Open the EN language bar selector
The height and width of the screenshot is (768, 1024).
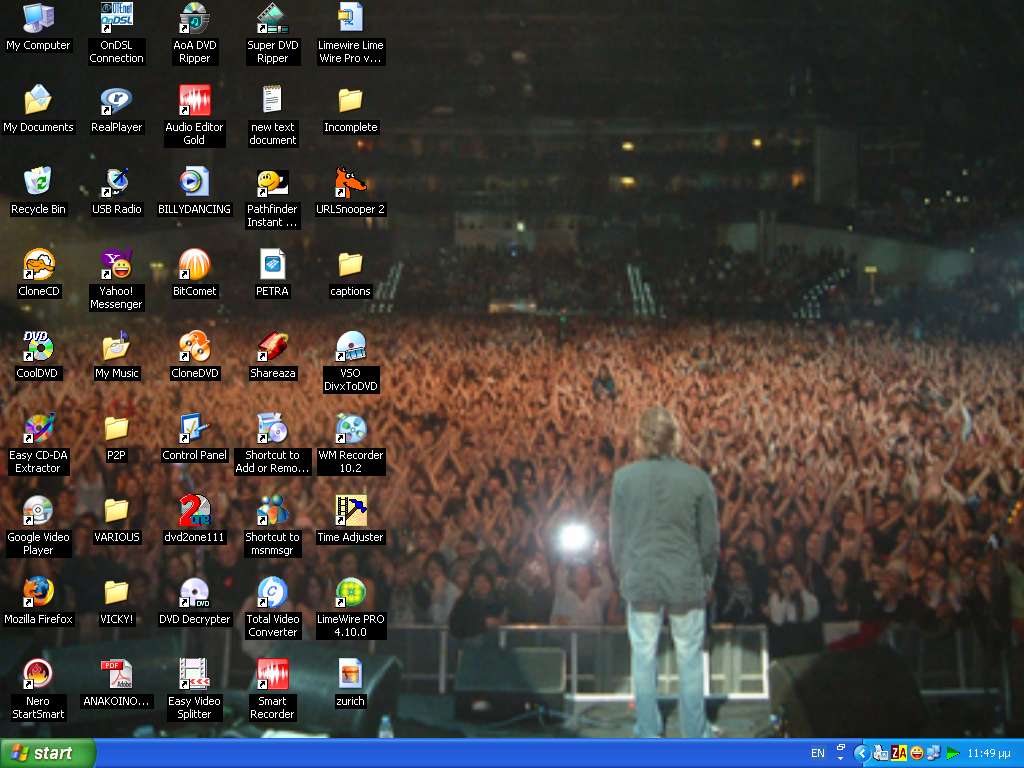coord(818,753)
